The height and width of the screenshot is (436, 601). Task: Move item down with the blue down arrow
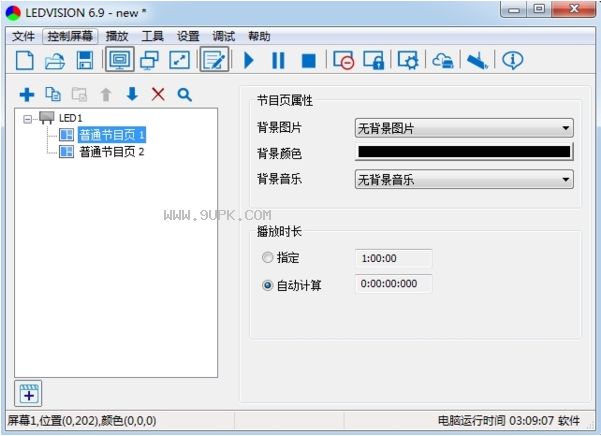pos(132,94)
